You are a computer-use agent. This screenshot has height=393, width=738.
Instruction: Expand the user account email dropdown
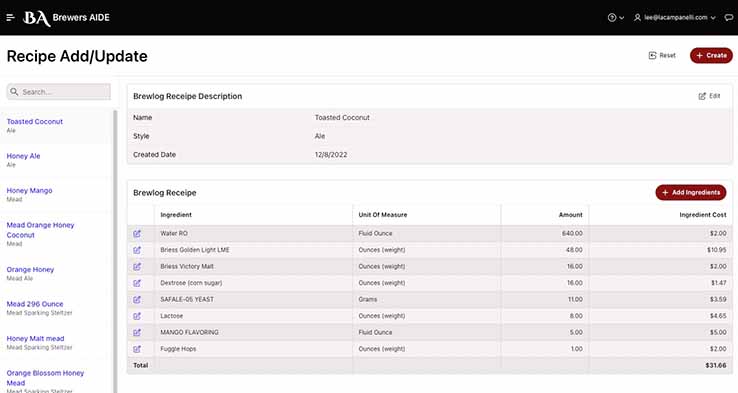pos(675,17)
